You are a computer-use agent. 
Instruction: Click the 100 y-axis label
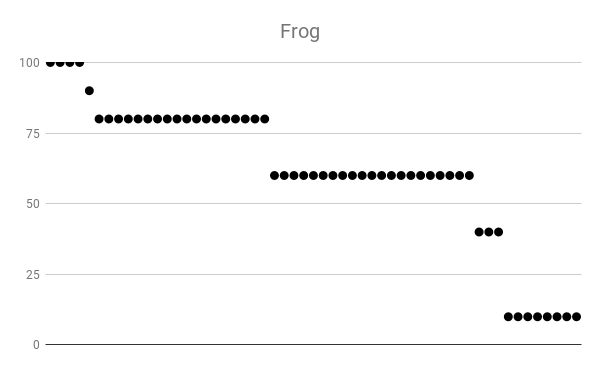[x=29, y=63]
